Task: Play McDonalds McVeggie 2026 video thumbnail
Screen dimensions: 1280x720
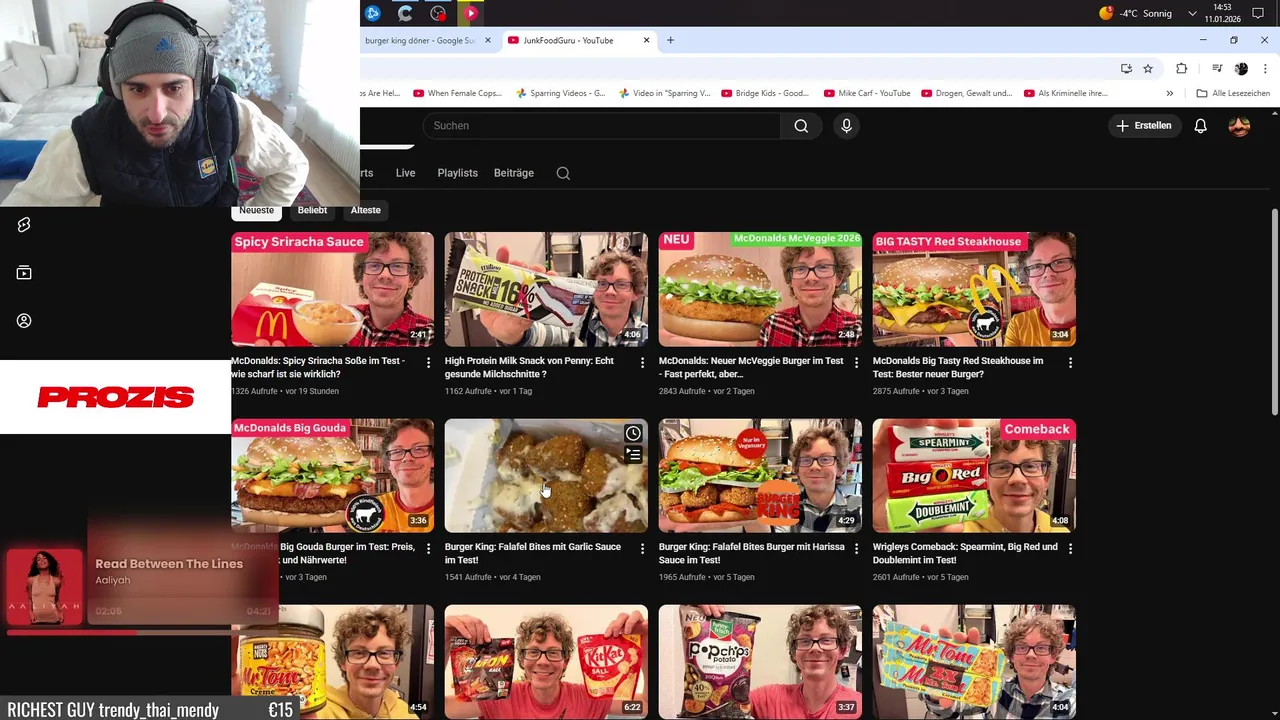Action: 760,289
